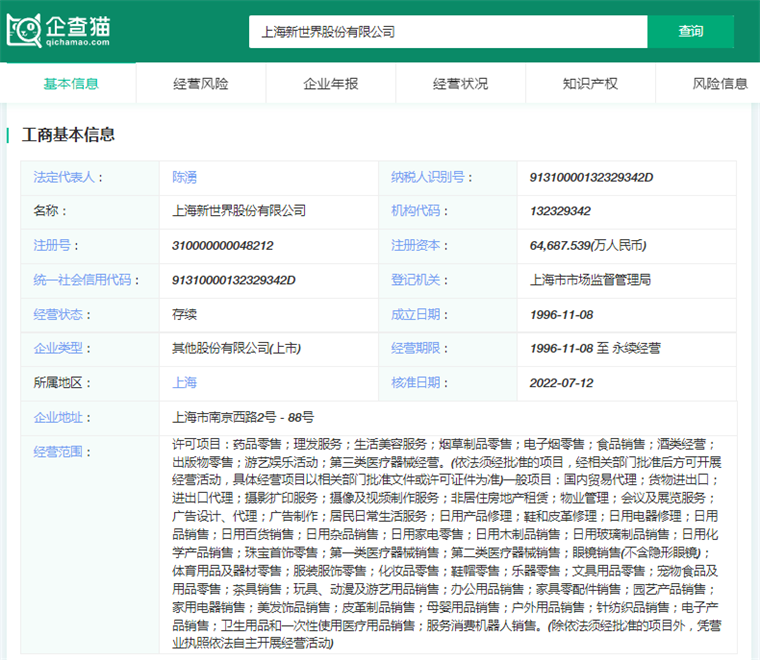
Task: Switch to the 基本信息 tab
Action: click(x=71, y=84)
